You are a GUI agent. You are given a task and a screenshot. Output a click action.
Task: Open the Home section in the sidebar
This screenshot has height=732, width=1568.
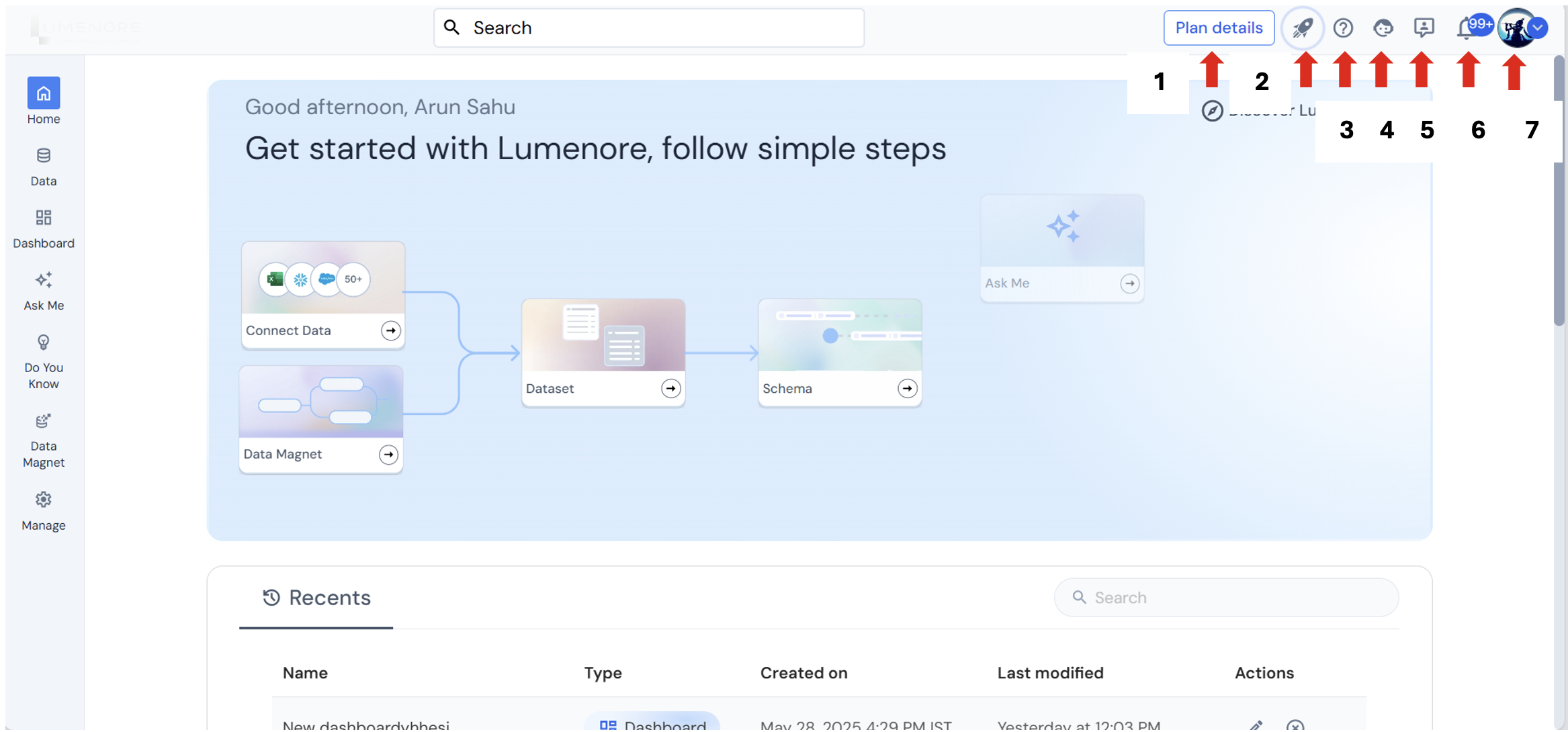tap(43, 101)
